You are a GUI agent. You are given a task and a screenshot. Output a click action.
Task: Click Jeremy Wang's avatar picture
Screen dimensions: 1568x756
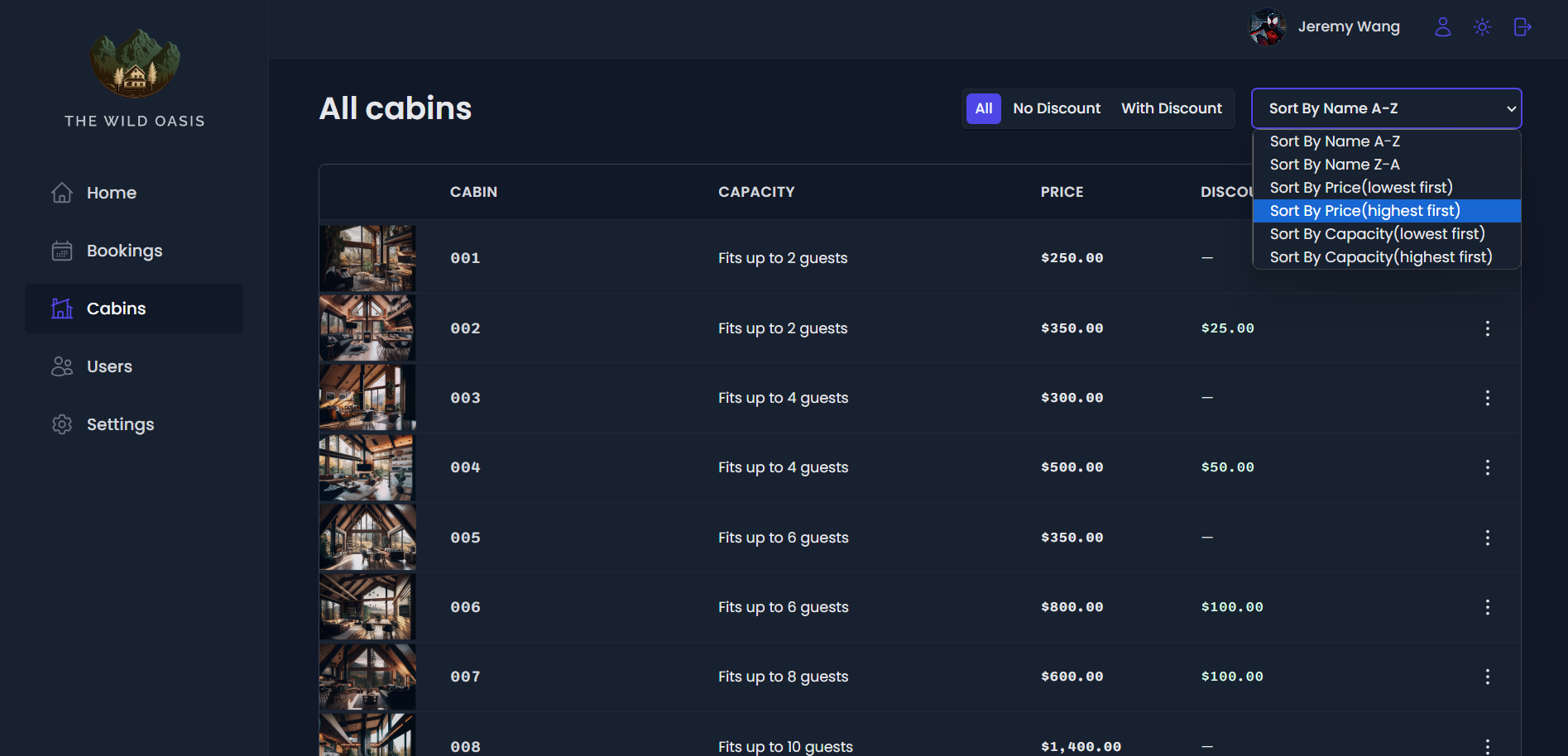1267,26
